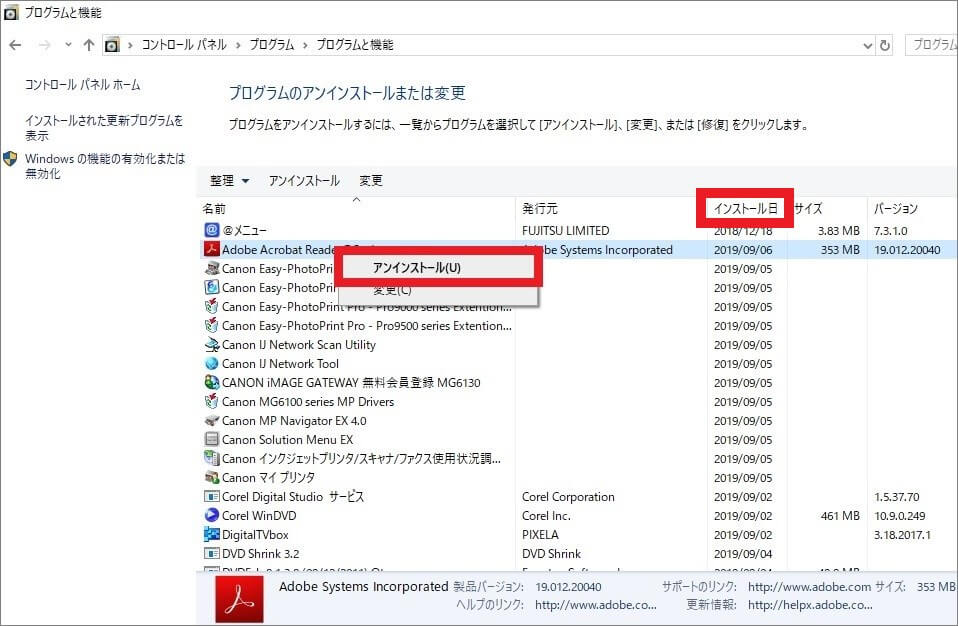Sort by the 名前 column header
This screenshot has height=626, width=958.
[214, 209]
